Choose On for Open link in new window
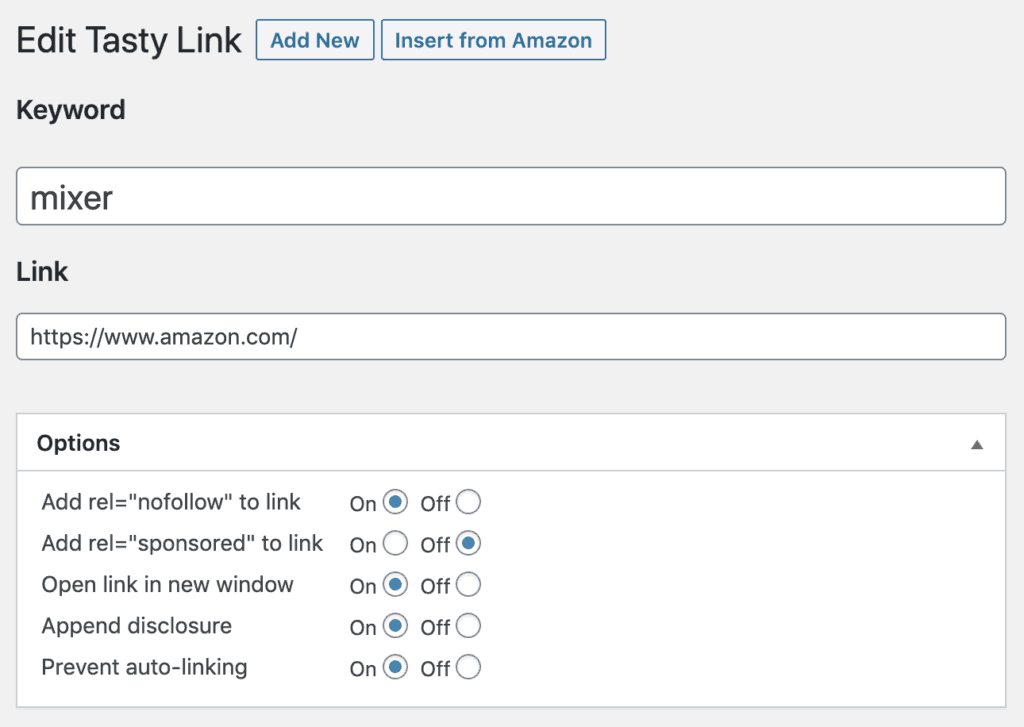1024x727 pixels. tap(395, 584)
